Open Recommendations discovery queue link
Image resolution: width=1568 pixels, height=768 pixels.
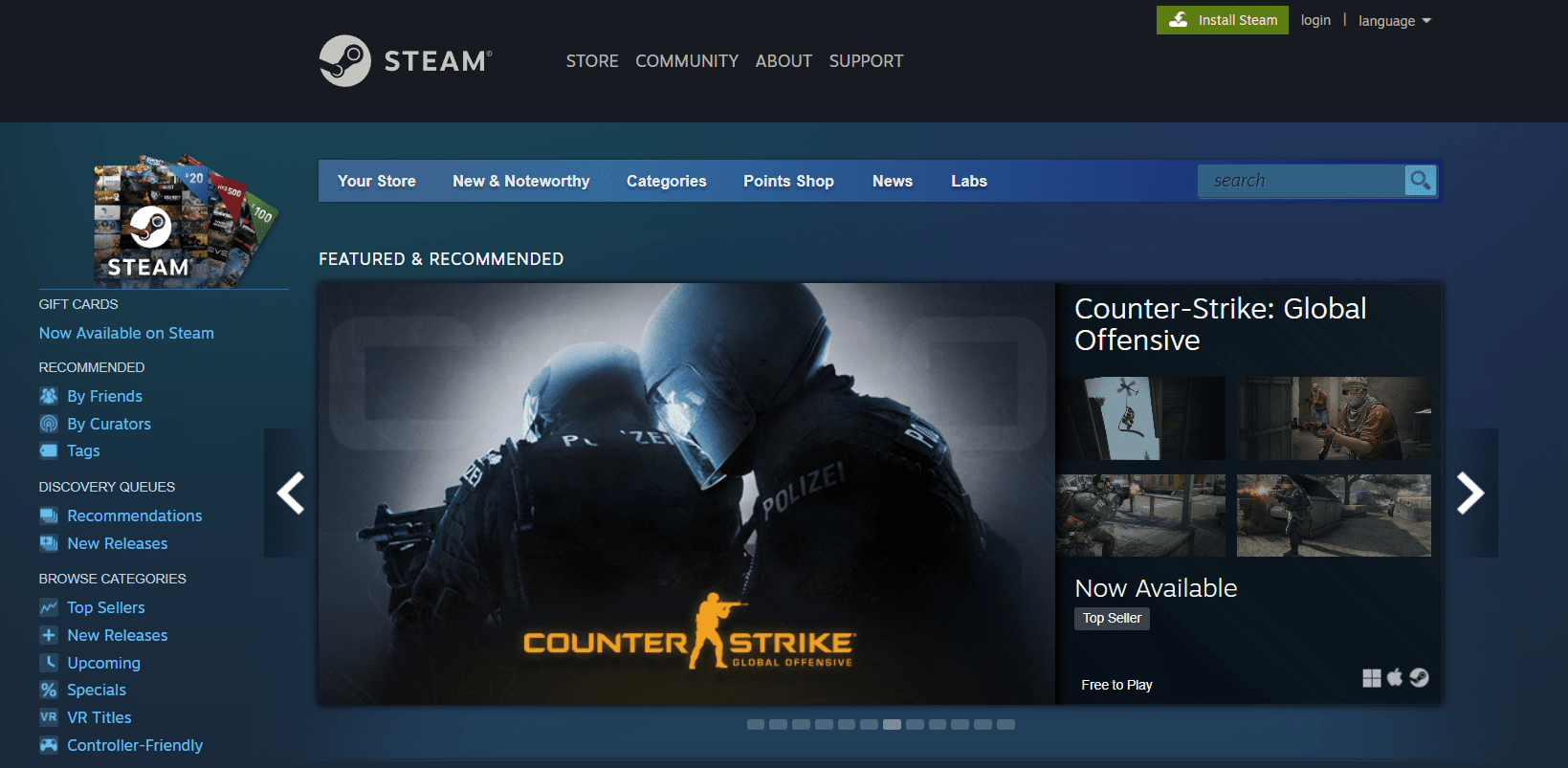(x=135, y=516)
